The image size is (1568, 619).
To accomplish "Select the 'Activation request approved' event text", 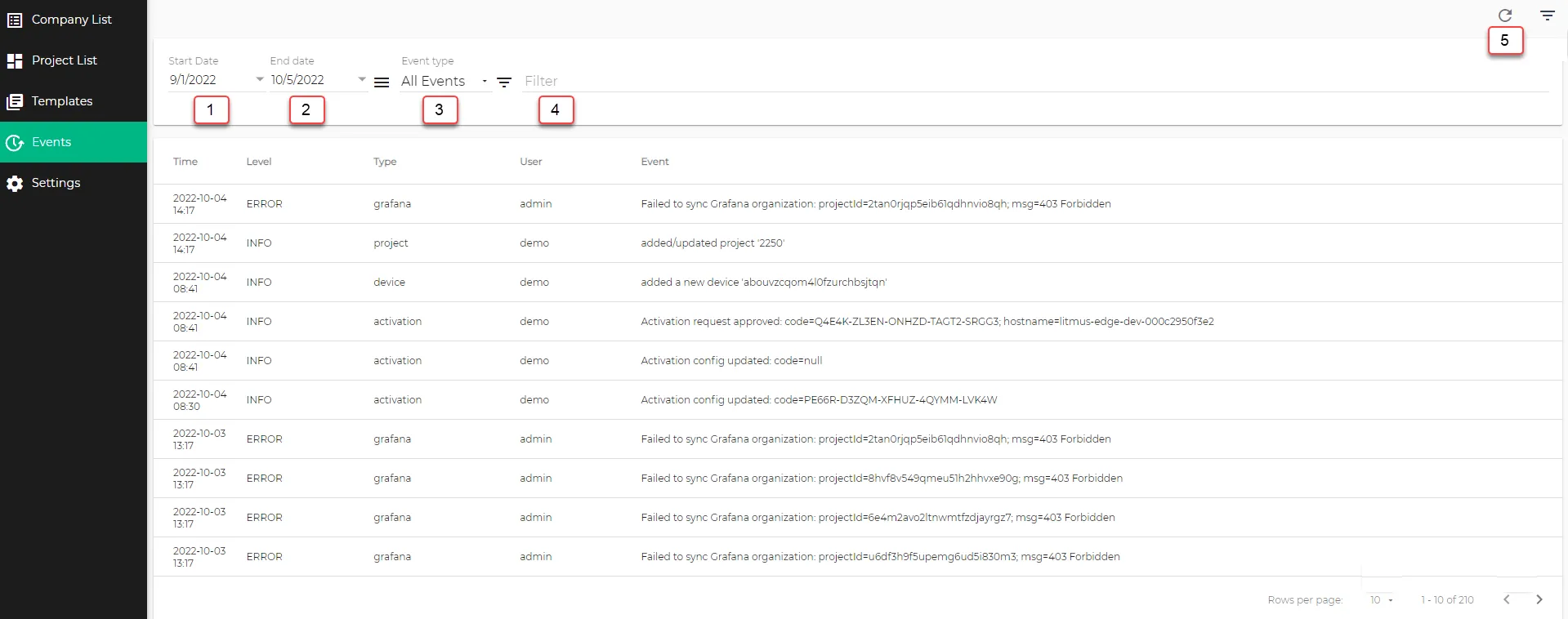I will coord(927,322).
